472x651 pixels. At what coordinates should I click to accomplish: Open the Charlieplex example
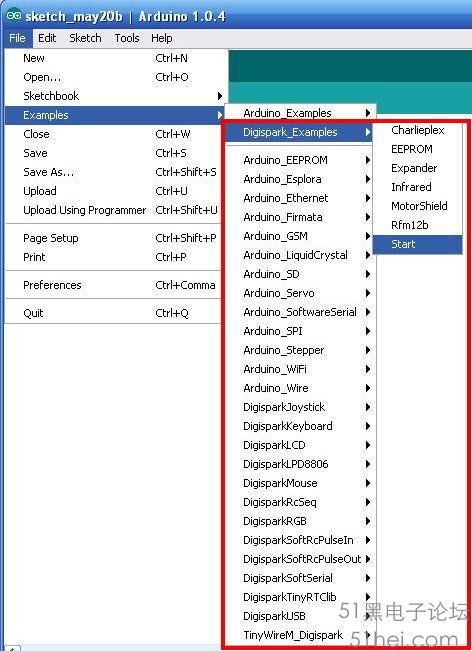(418, 130)
